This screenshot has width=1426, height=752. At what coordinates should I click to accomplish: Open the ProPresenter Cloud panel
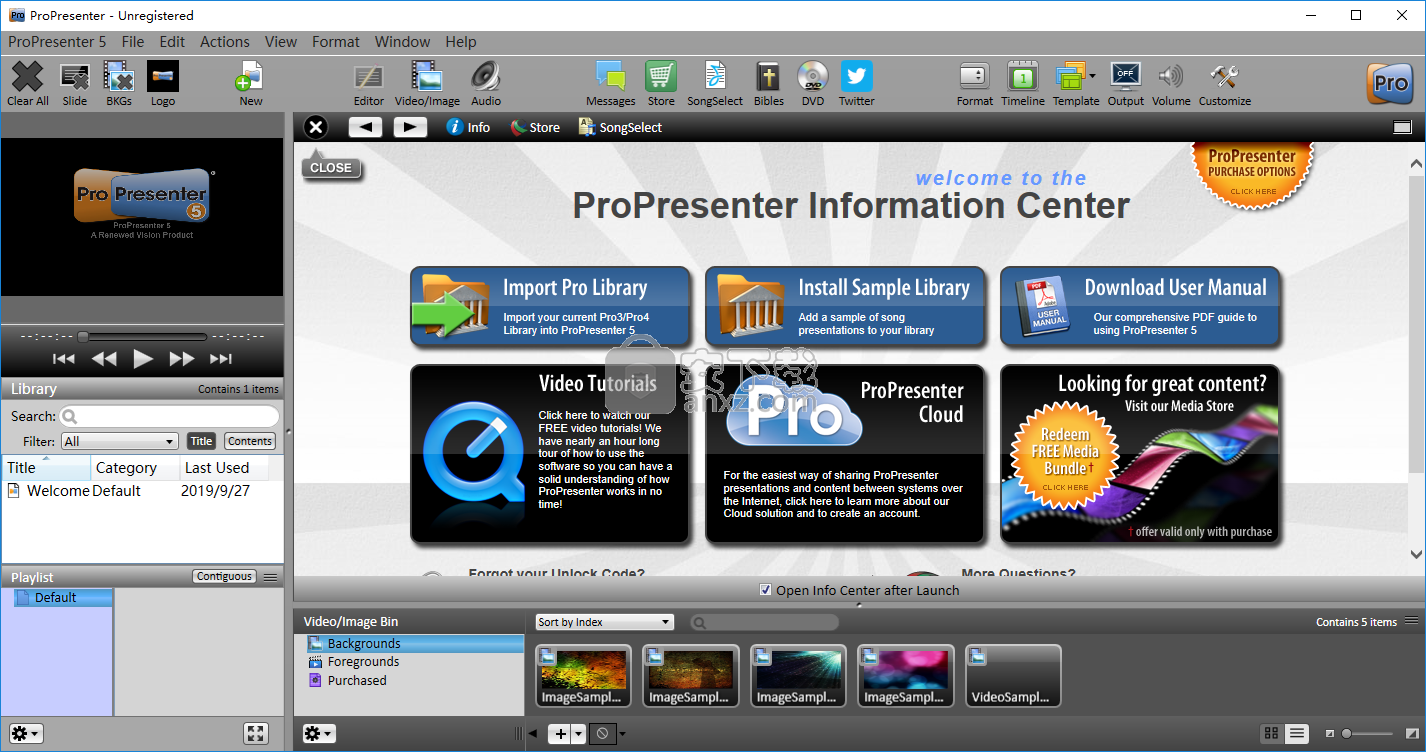click(845, 454)
